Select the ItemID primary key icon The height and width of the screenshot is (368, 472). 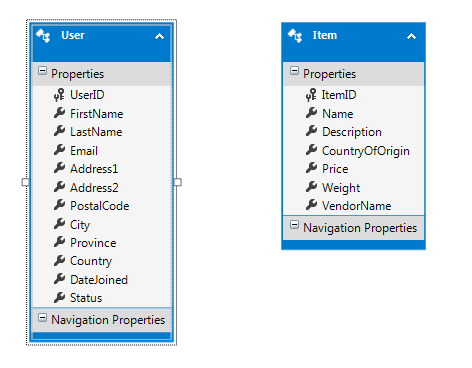click(x=311, y=95)
